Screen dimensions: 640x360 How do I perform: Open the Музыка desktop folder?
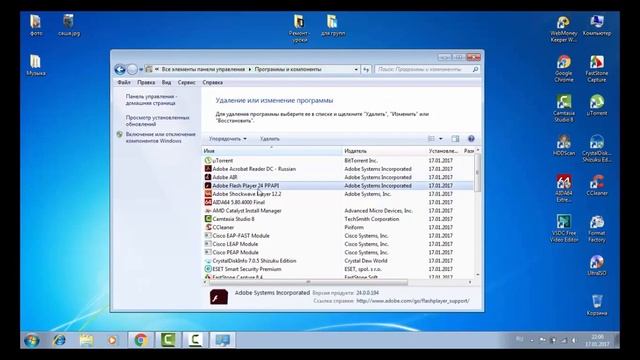(x=36, y=65)
